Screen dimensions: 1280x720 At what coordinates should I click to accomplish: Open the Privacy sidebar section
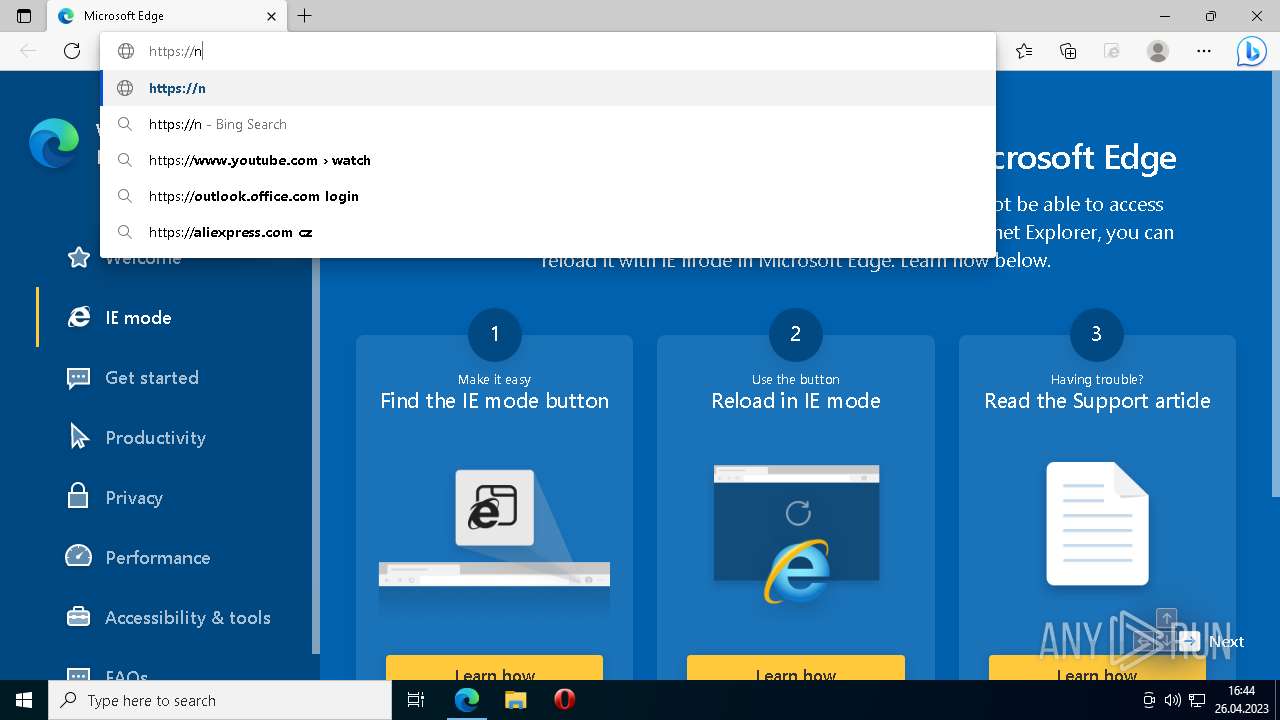click(x=134, y=497)
